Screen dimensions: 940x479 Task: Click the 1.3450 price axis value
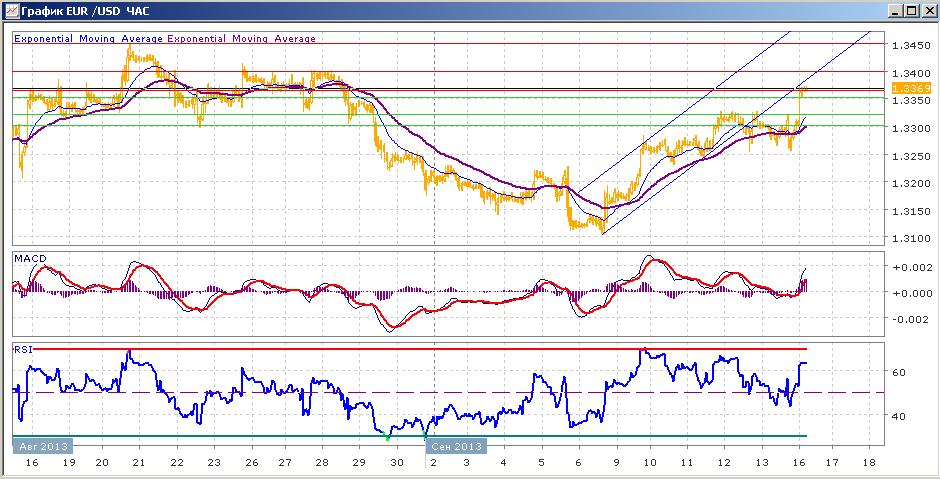[911, 45]
